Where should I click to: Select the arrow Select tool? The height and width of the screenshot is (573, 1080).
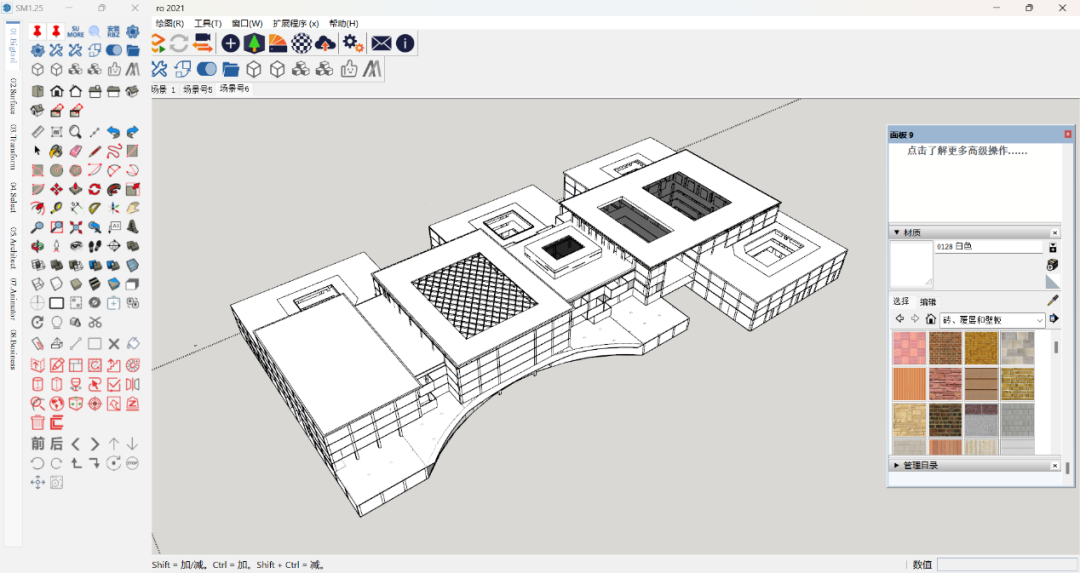[37, 151]
